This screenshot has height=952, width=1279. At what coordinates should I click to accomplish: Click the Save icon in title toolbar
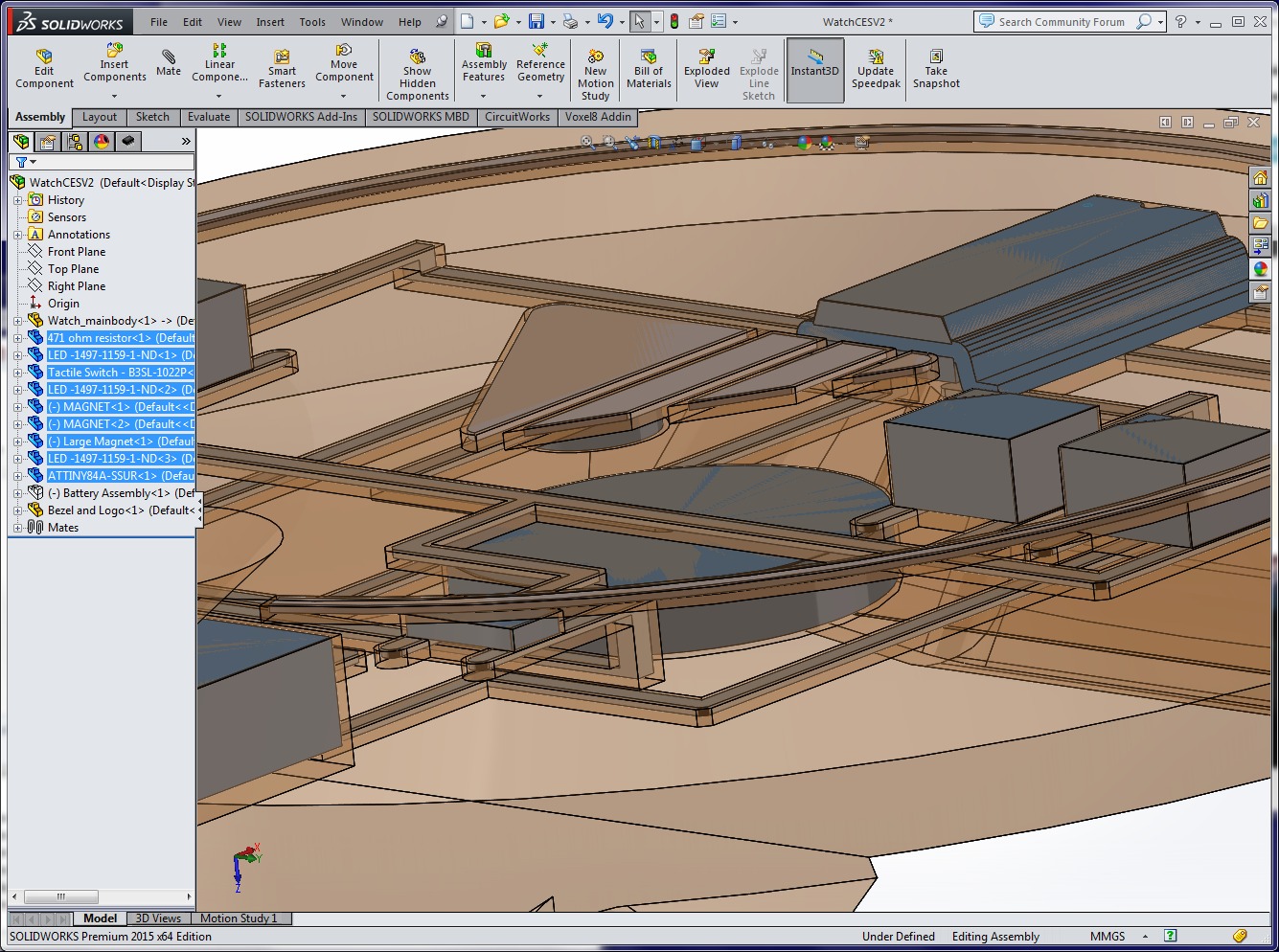[x=537, y=21]
